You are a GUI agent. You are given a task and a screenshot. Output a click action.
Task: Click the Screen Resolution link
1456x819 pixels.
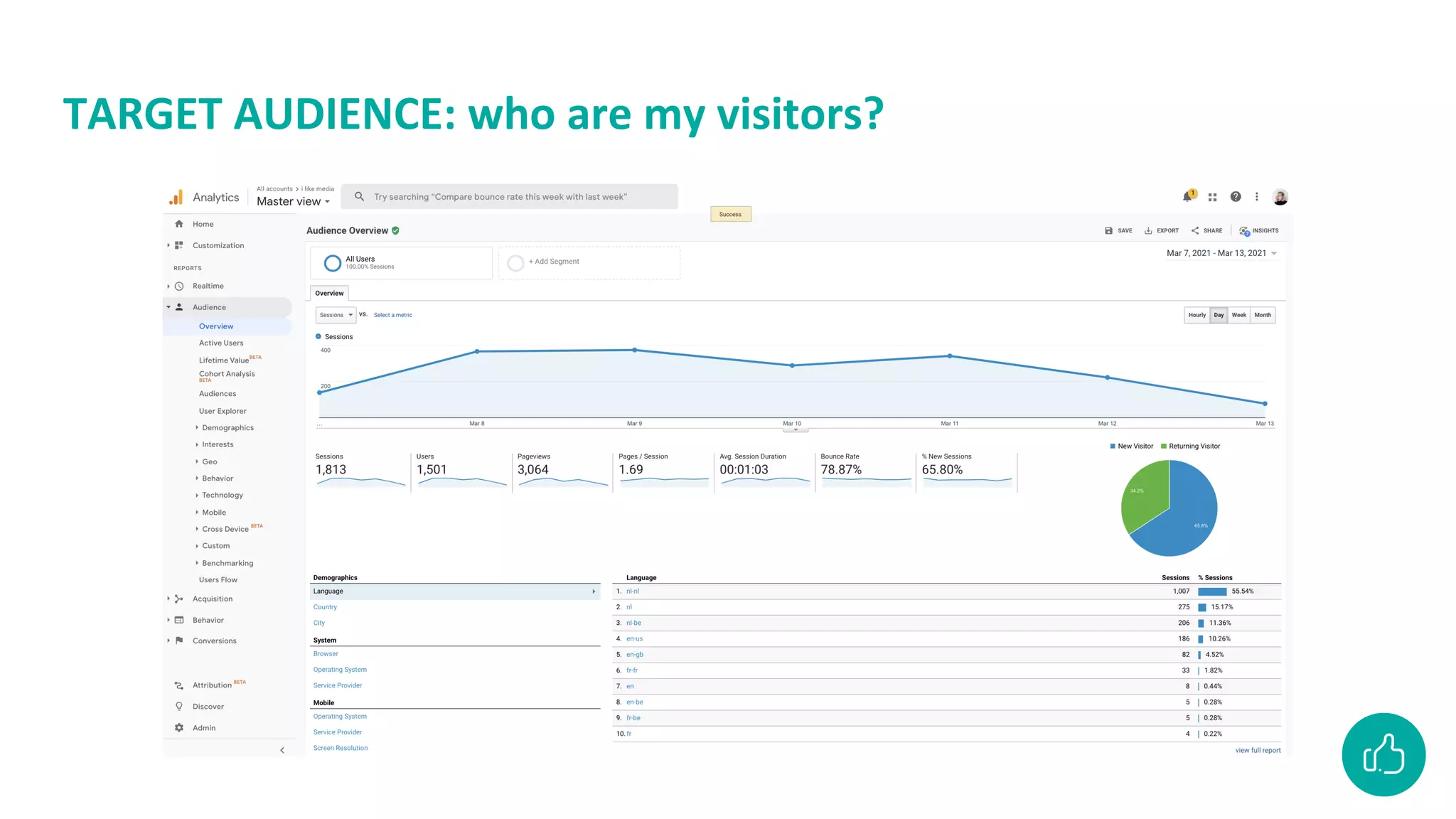341,748
